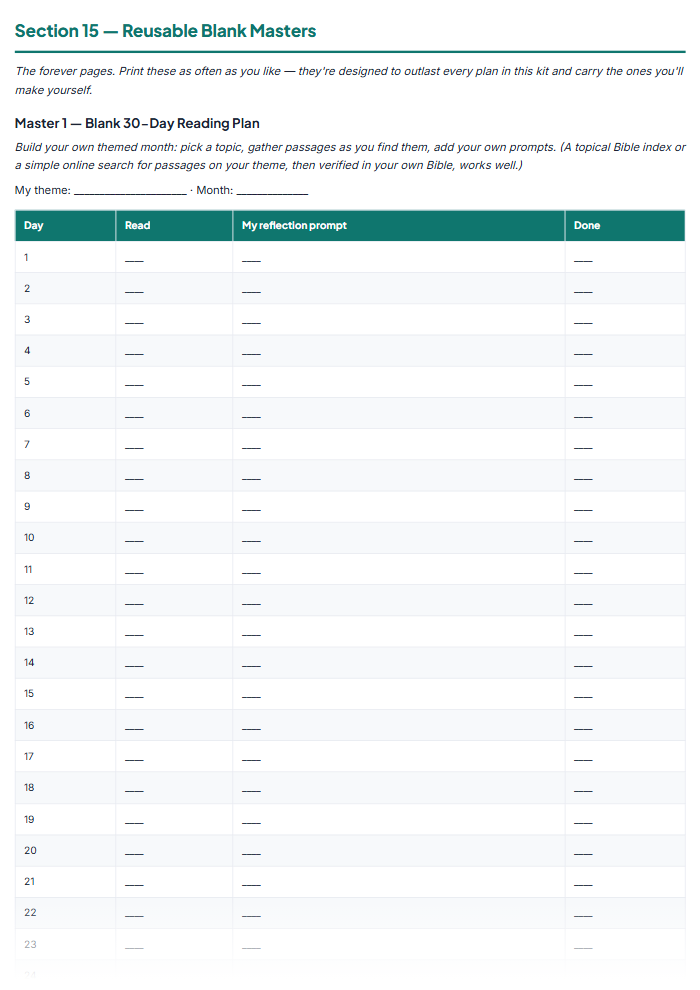700x990 pixels.
Task: Click reflection prompt blank for day 15
Action: (x=251, y=696)
